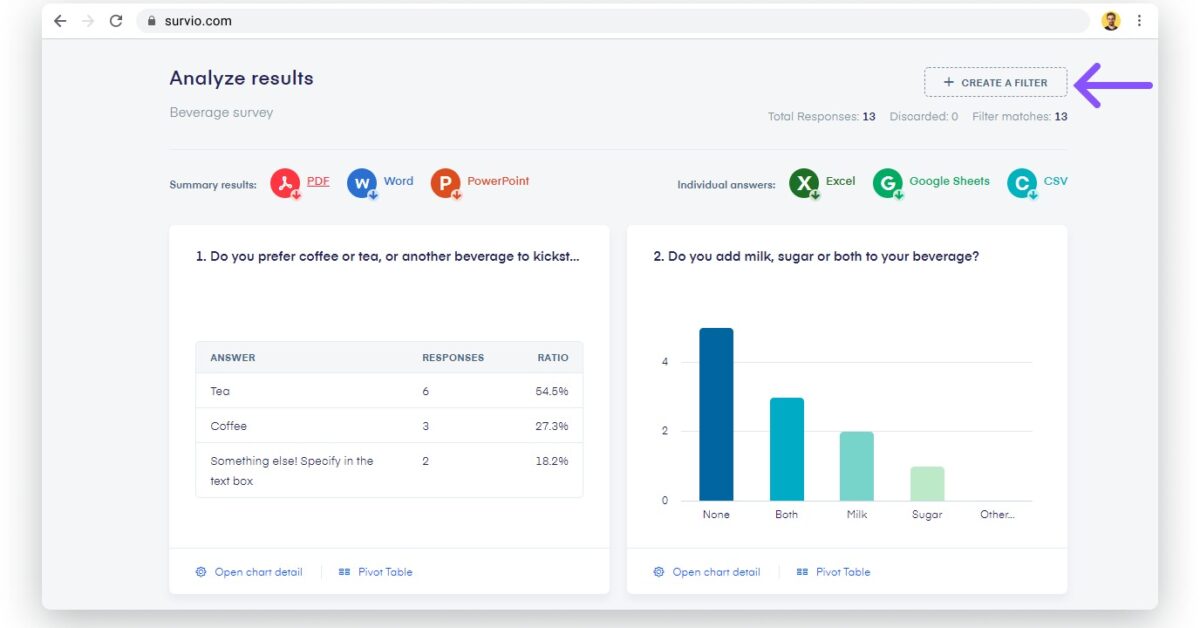
Task: Click the user profile avatar
Action: tap(1111, 21)
